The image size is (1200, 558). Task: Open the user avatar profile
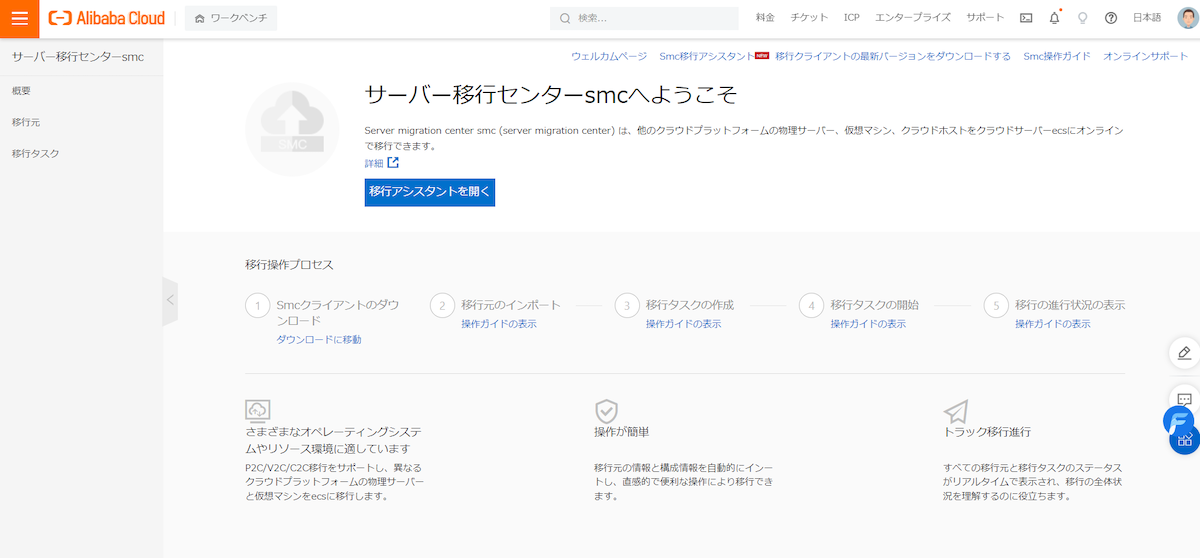(1186, 18)
